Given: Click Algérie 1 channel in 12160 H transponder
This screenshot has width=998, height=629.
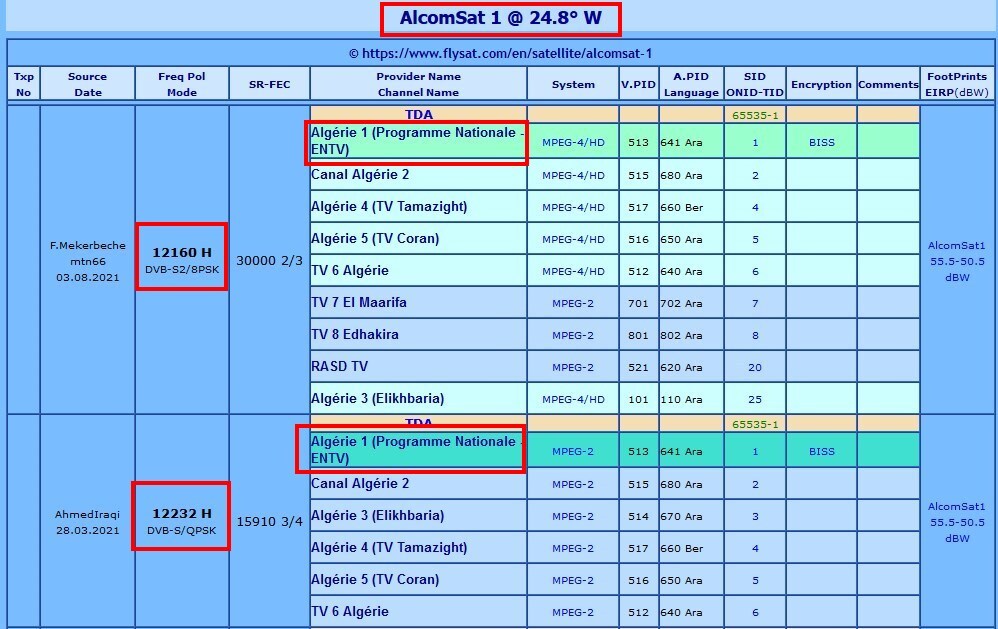Looking at the screenshot, I should pyautogui.click(x=417, y=141).
